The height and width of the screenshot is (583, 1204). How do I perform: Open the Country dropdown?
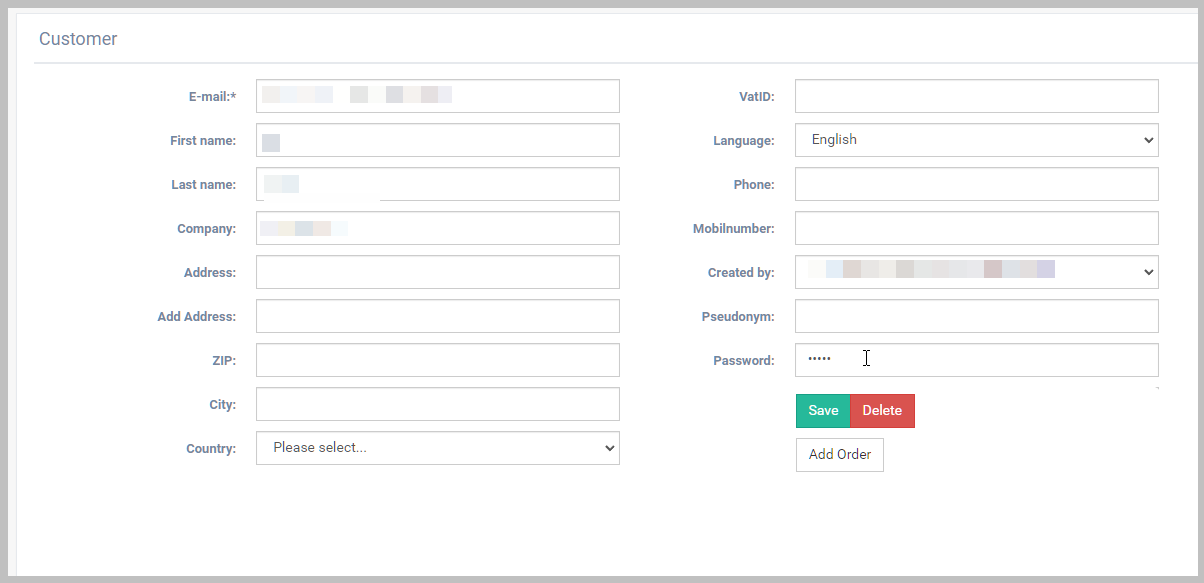tap(437, 448)
